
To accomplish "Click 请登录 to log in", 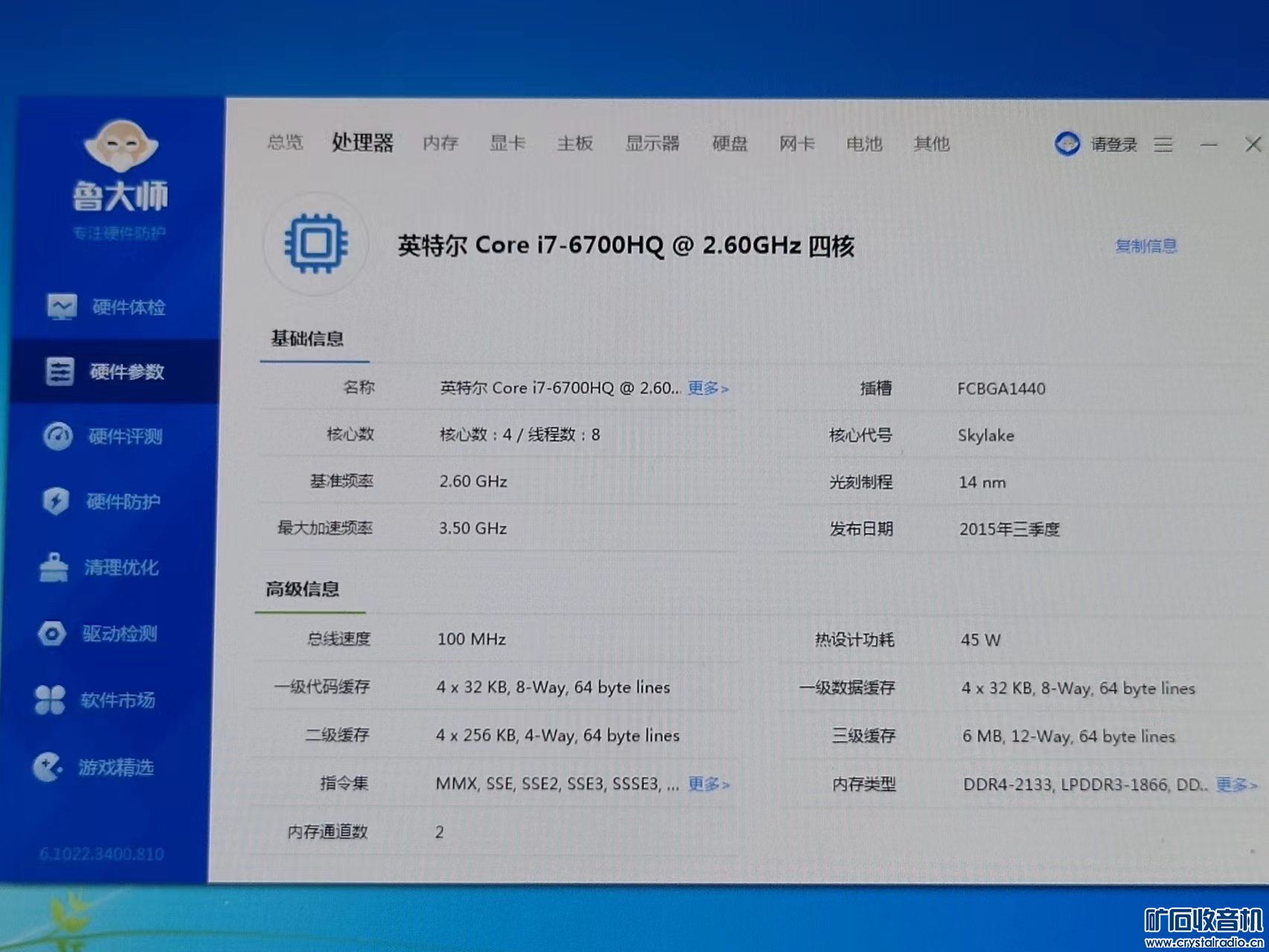I will click(x=1114, y=144).
